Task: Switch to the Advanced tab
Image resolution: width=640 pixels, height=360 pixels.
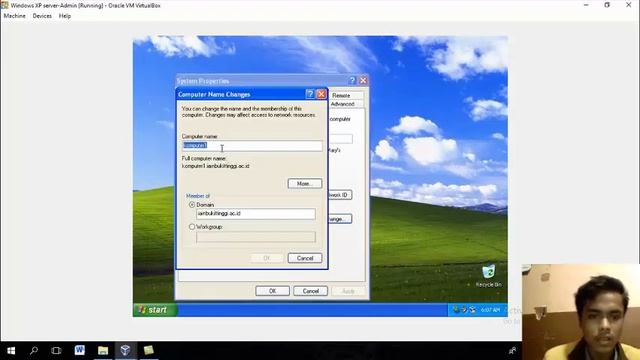Action: (343, 104)
